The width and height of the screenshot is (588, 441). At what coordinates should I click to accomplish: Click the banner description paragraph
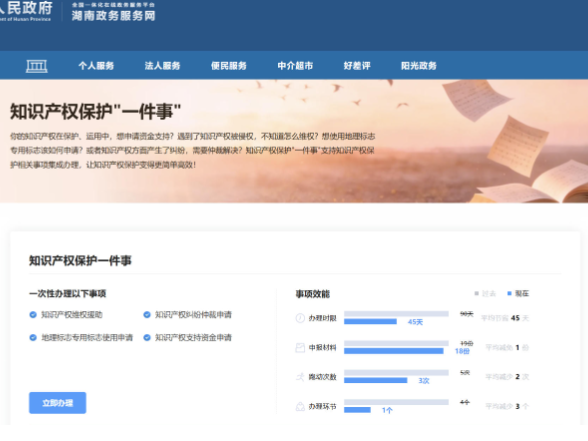click(x=192, y=150)
